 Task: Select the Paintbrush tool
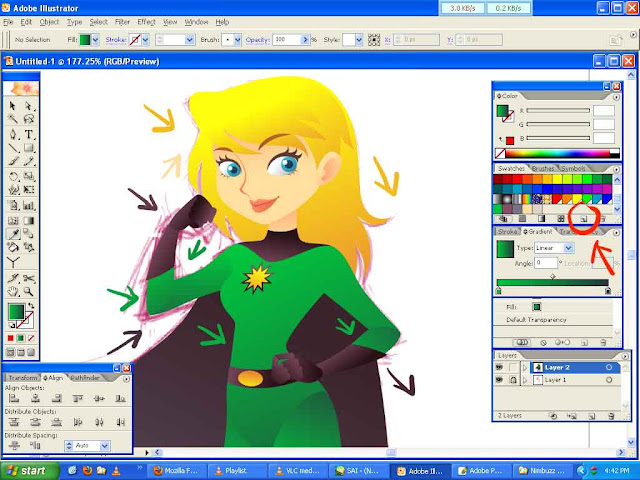(x=13, y=161)
